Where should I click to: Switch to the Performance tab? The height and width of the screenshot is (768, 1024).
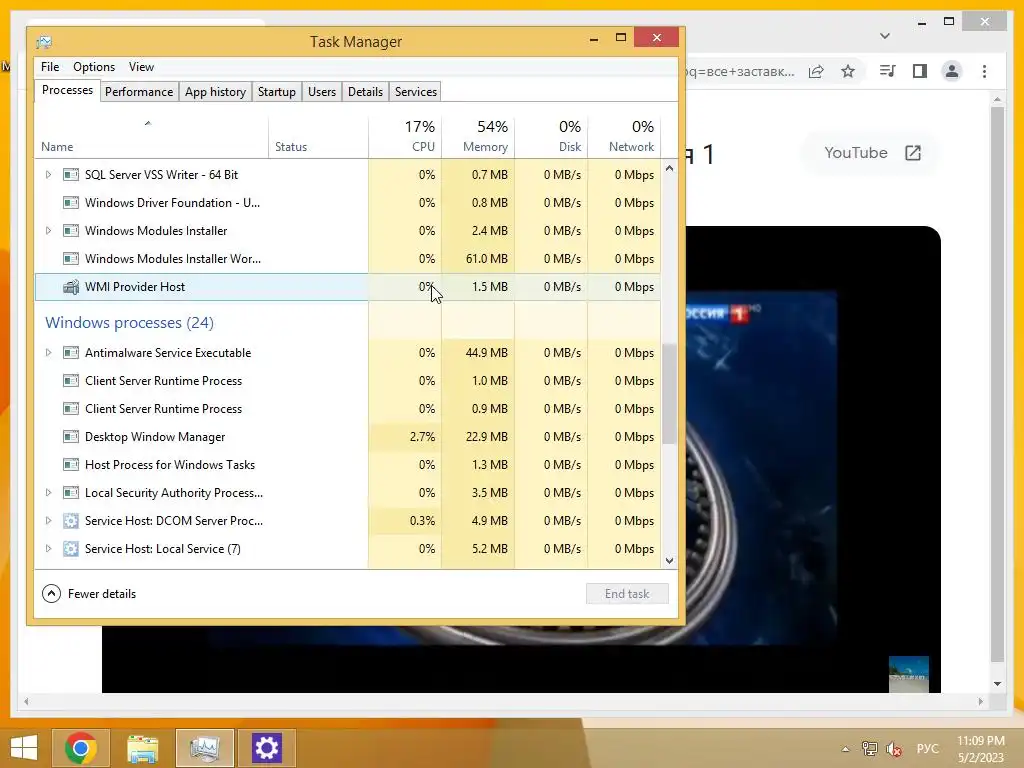click(139, 92)
